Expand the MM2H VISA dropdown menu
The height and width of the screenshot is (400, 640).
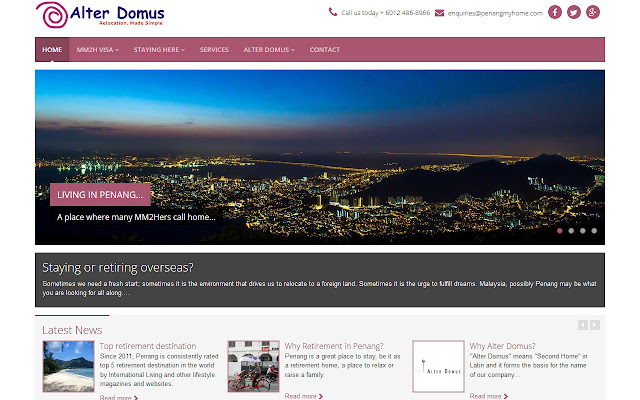[98, 50]
